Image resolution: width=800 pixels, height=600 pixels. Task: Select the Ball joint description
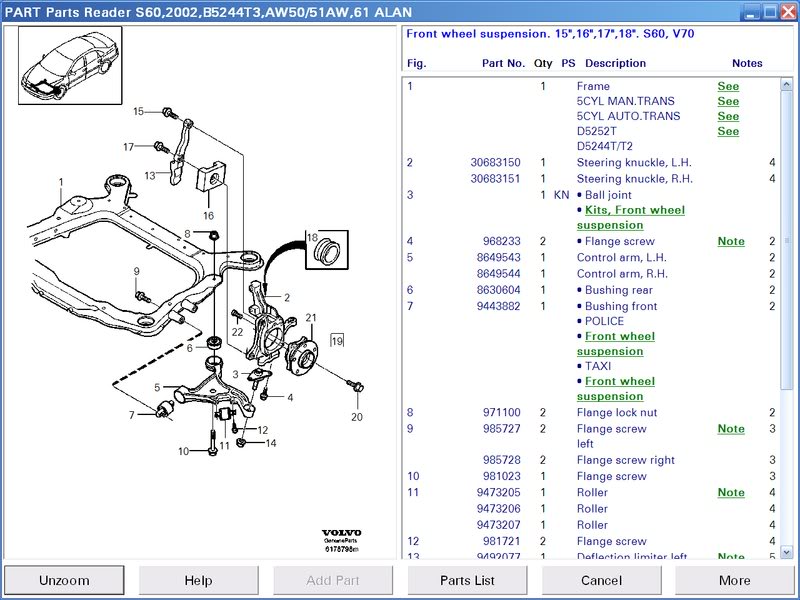(608, 195)
